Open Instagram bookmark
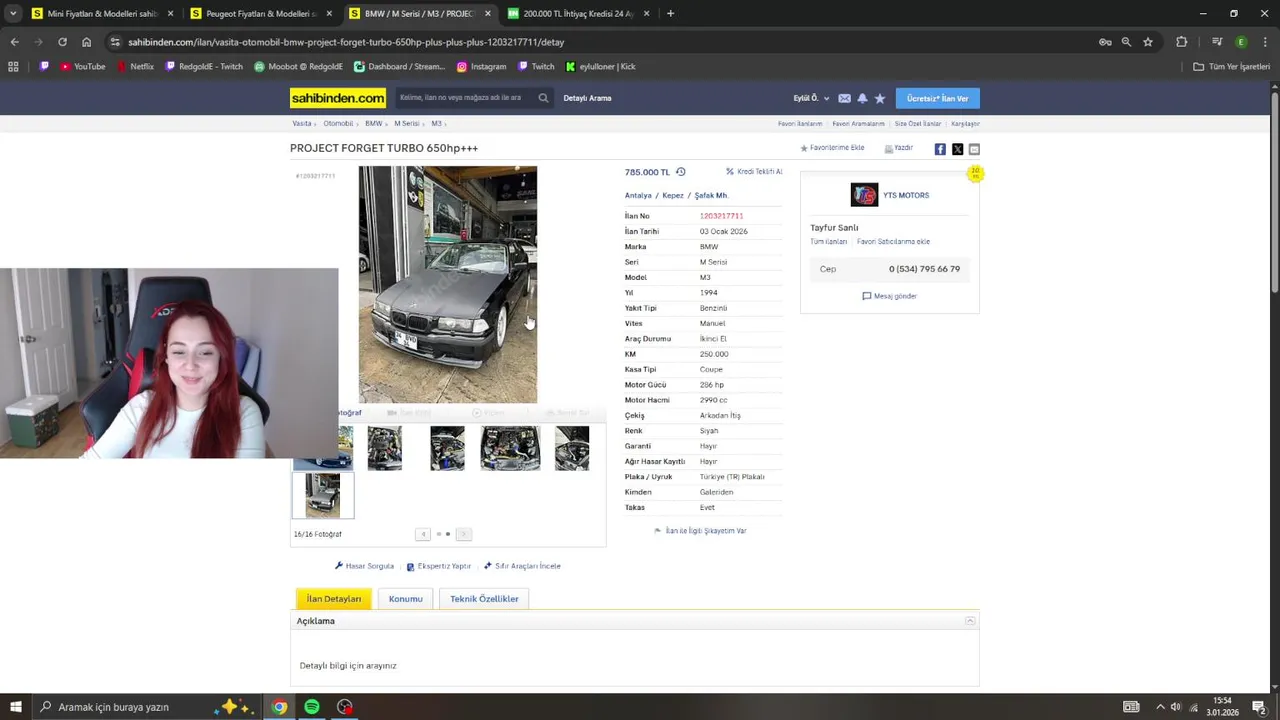The width and height of the screenshot is (1280, 720). [481, 67]
